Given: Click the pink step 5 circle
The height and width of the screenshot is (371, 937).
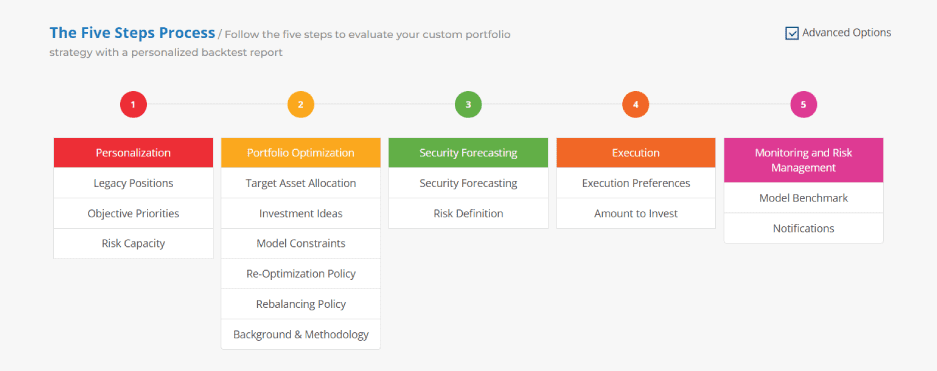Looking at the screenshot, I should tap(803, 105).
